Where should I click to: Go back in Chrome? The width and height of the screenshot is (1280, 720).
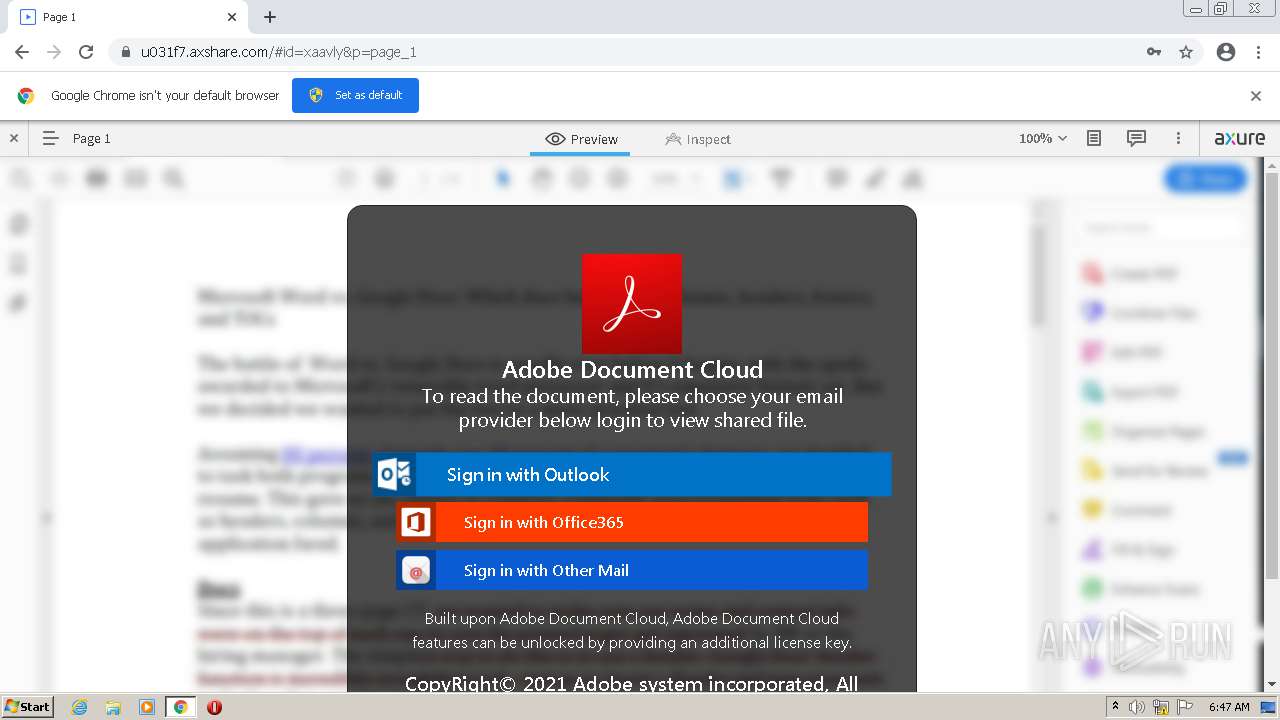[x=22, y=52]
